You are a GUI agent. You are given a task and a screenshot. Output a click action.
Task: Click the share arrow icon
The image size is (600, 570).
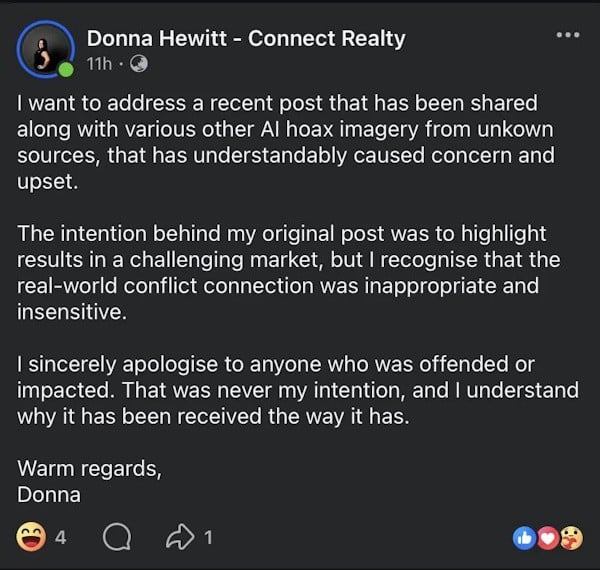180,537
